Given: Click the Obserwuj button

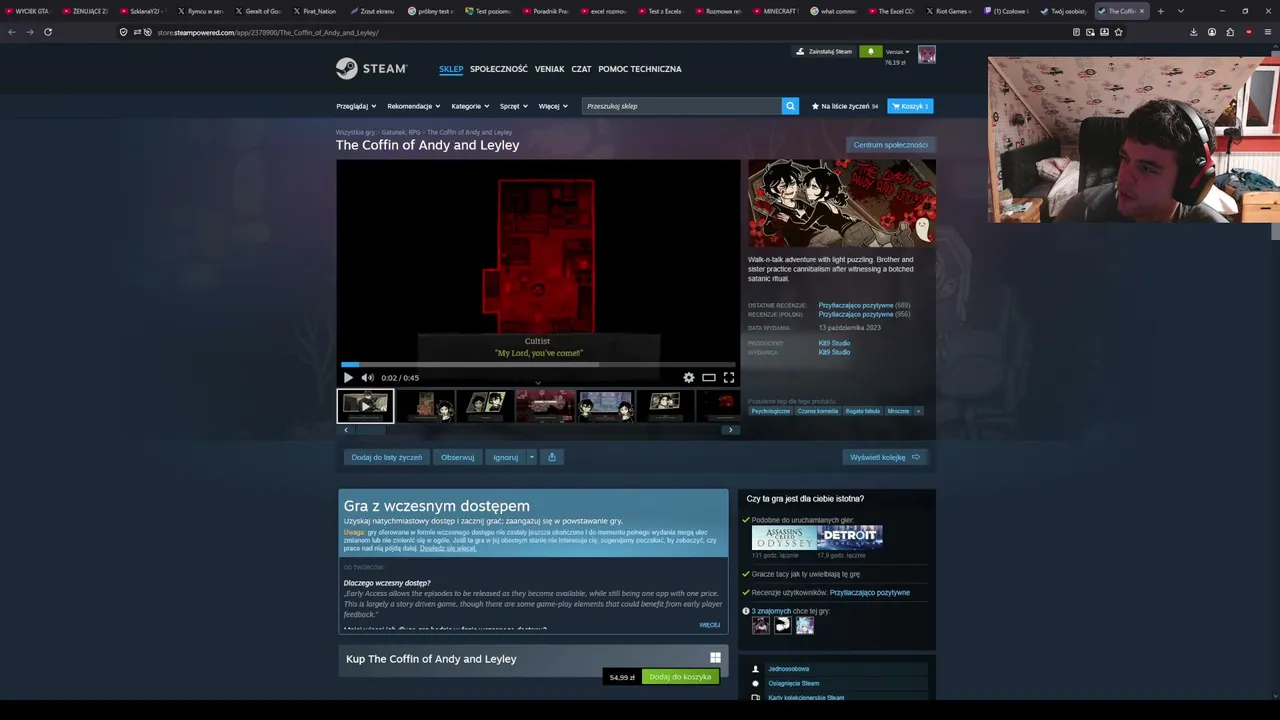Looking at the screenshot, I should [458, 457].
